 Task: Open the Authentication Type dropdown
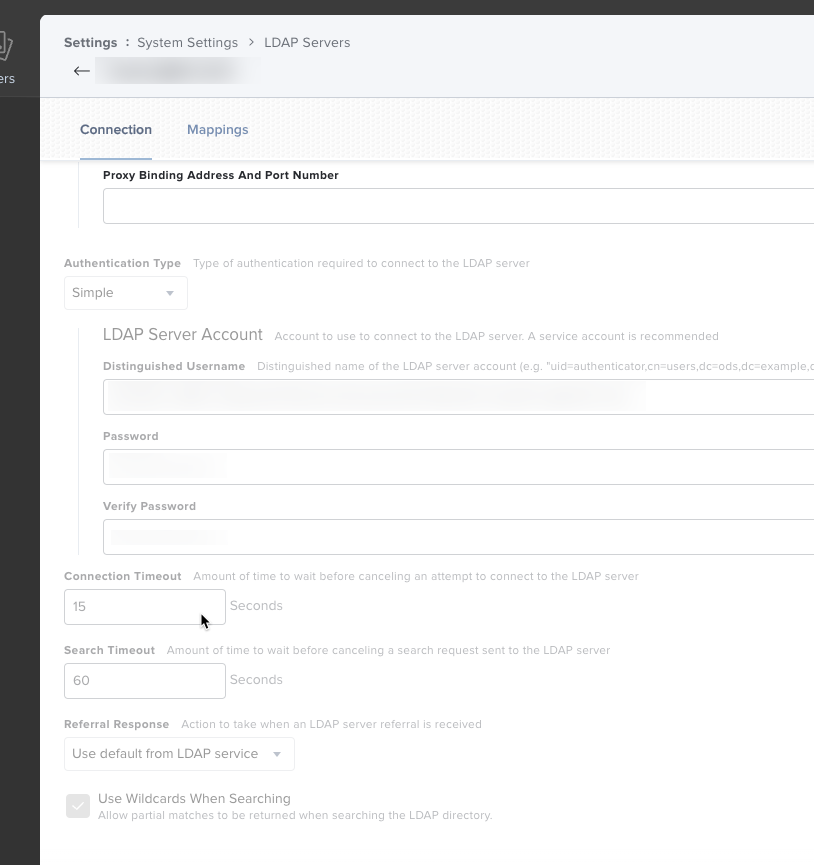tap(126, 293)
